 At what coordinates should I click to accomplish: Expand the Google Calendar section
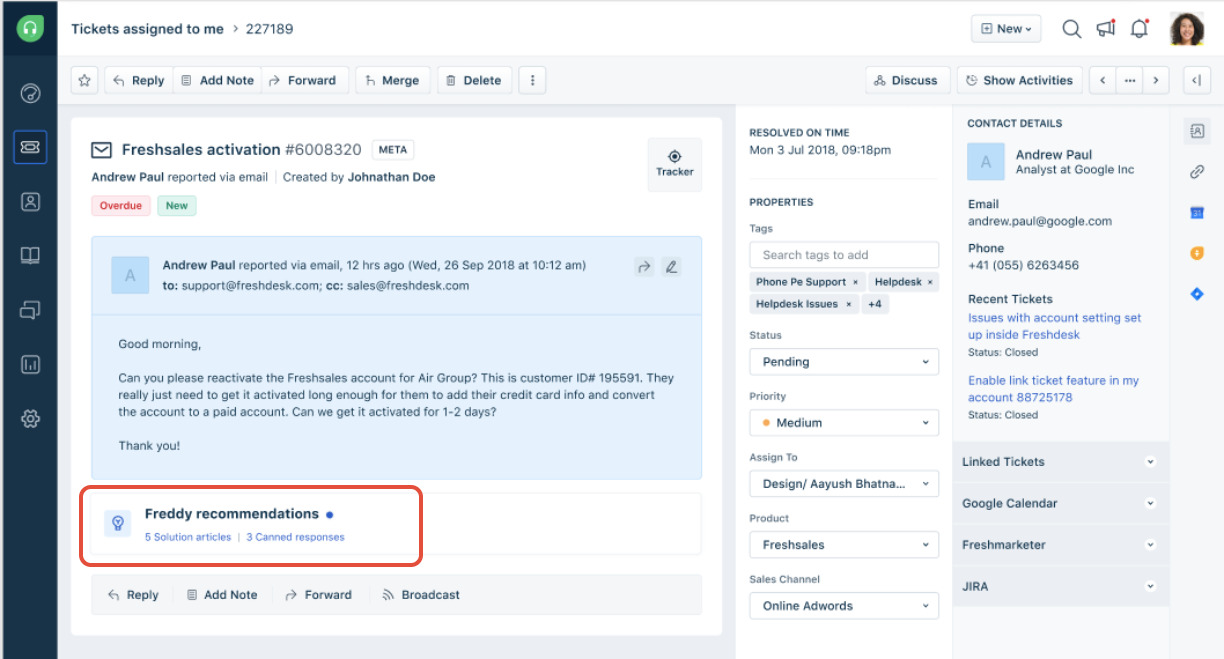coord(1060,504)
